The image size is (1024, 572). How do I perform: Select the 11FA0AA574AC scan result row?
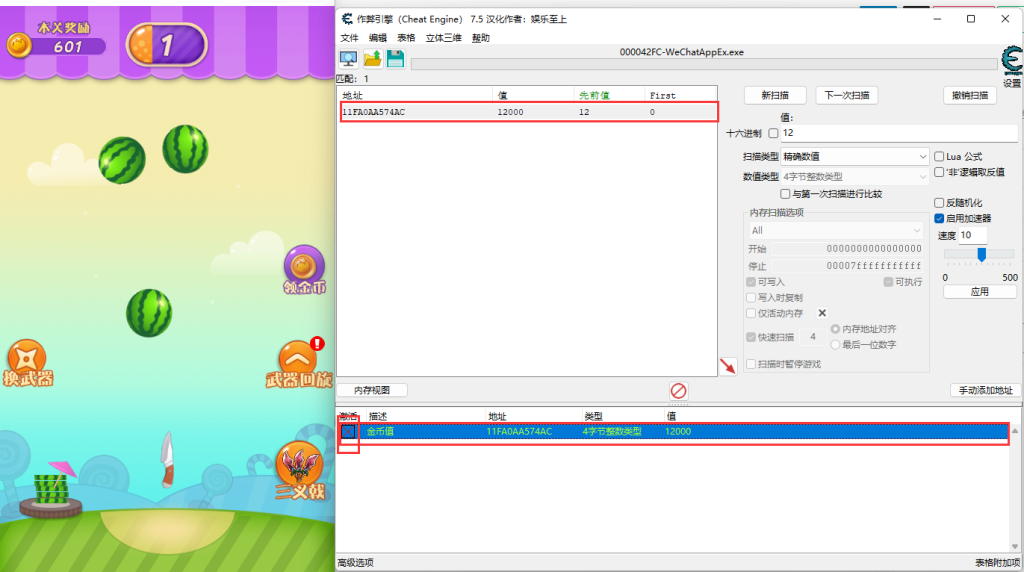click(527, 112)
